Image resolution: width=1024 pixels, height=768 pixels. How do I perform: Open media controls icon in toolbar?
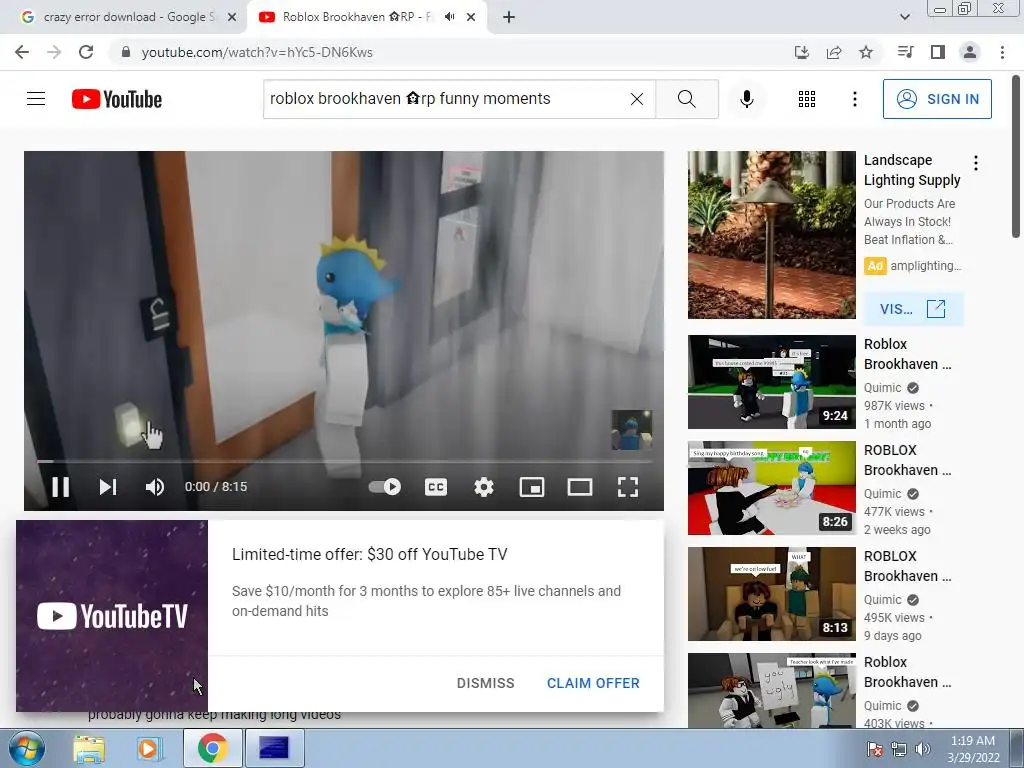click(905, 52)
